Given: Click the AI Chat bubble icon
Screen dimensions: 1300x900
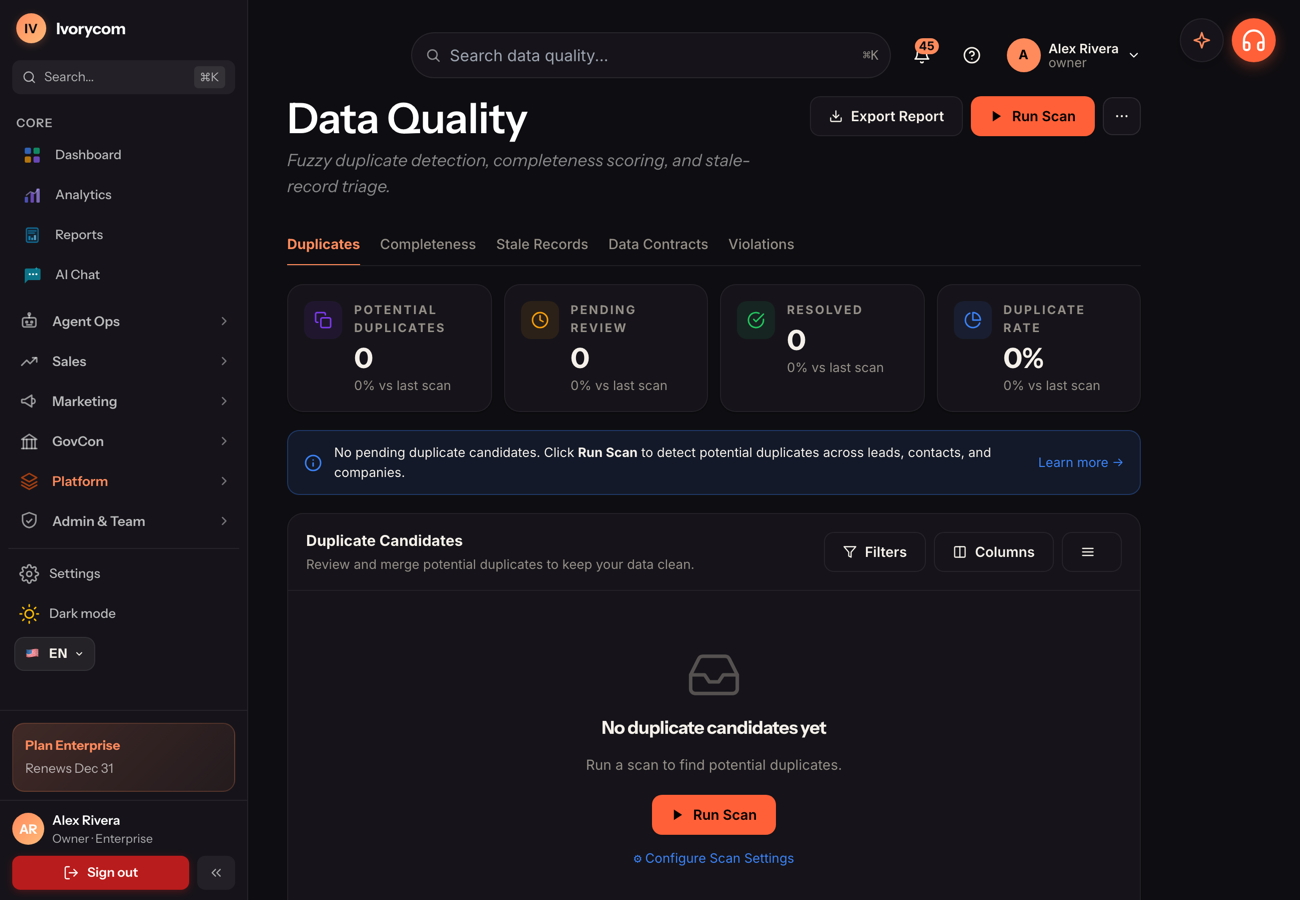Looking at the screenshot, I should [x=32, y=275].
